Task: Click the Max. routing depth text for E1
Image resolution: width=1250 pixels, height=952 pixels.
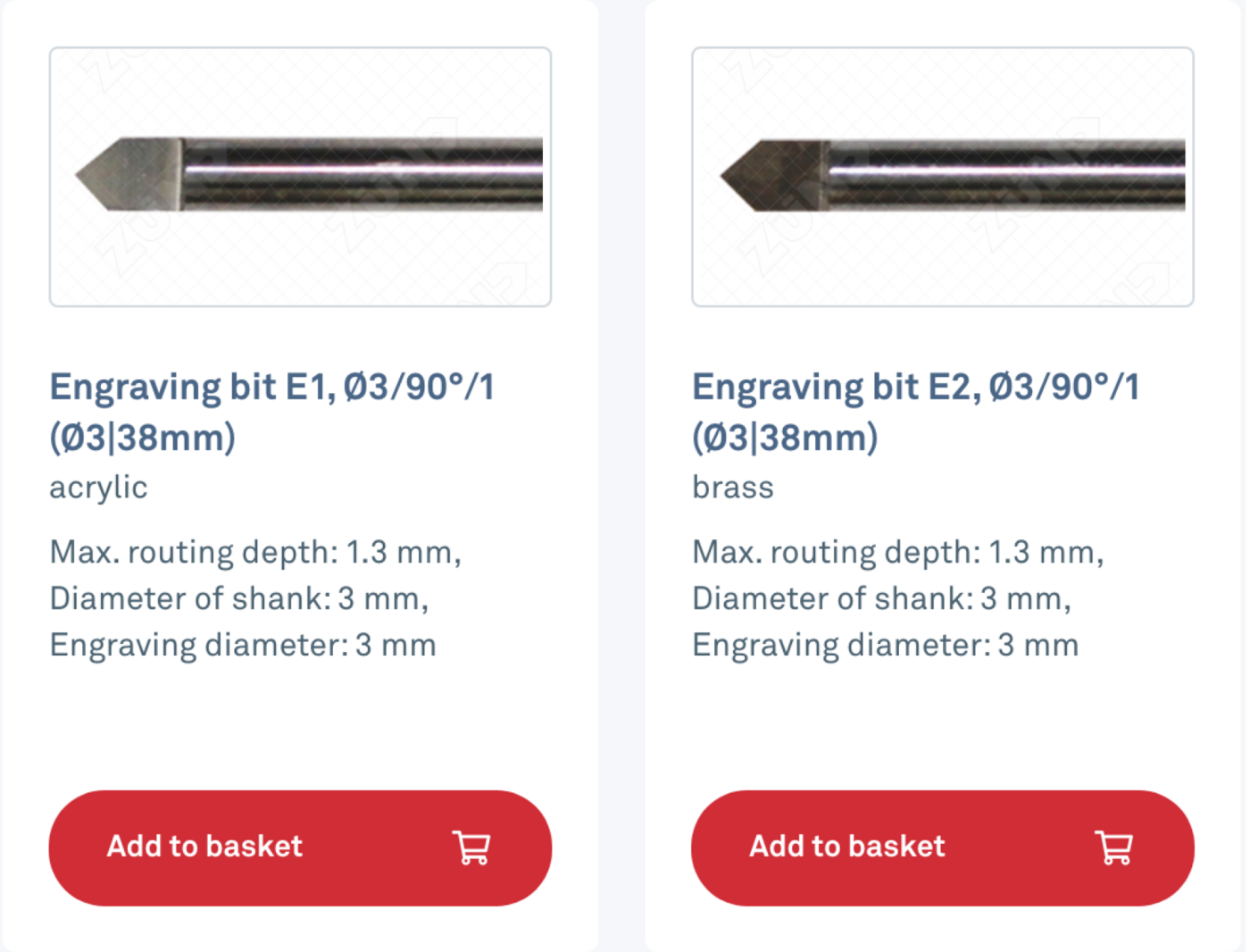Action: pyautogui.click(x=255, y=552)
